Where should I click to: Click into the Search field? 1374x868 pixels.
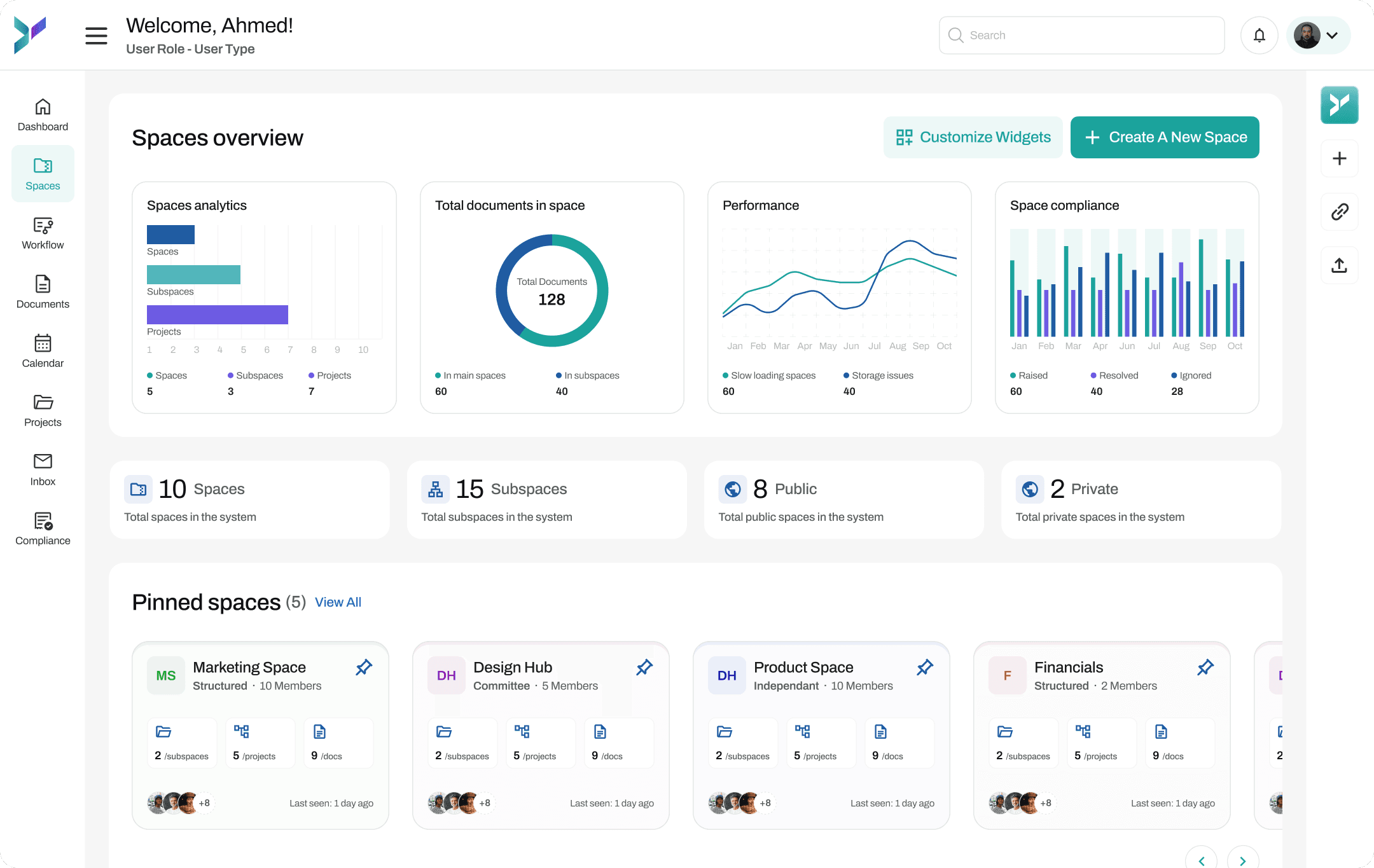1081,36
